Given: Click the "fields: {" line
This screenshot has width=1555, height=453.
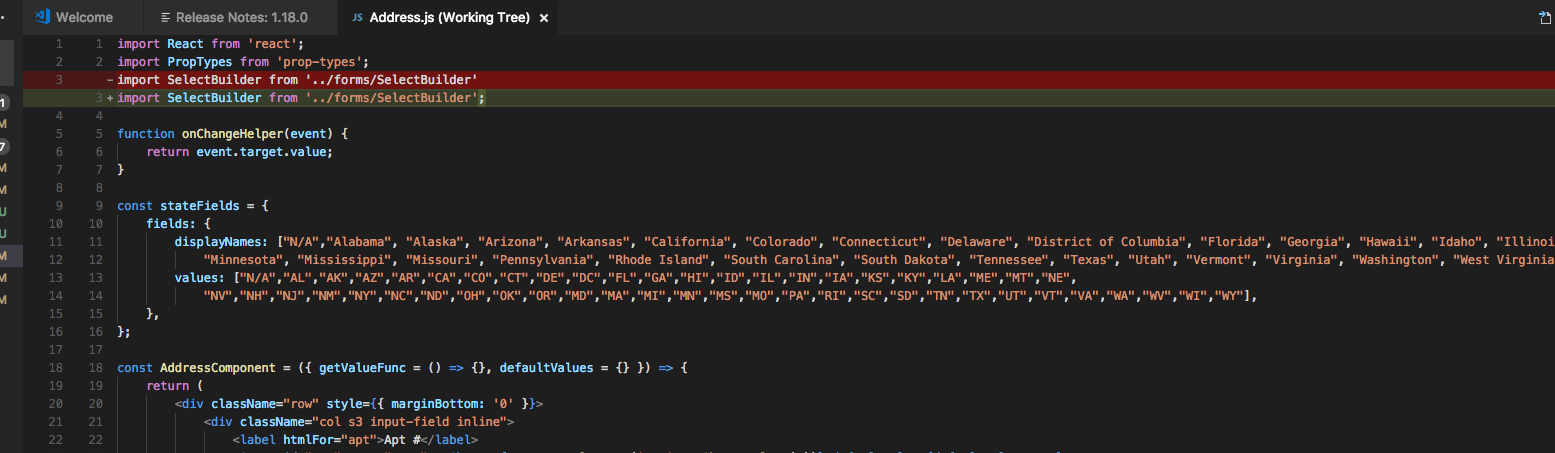Looking at the screenshot, I should (178, 223).
